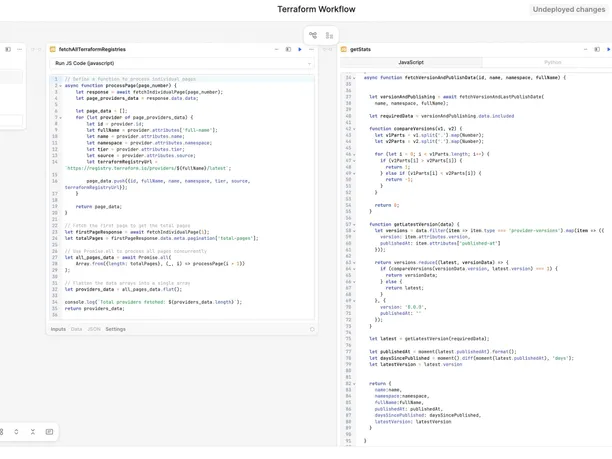Toggle side panel of leftmost partial block
Viewport: 612px width, 459px height.
pyautogui.click(x=8, y=49)
